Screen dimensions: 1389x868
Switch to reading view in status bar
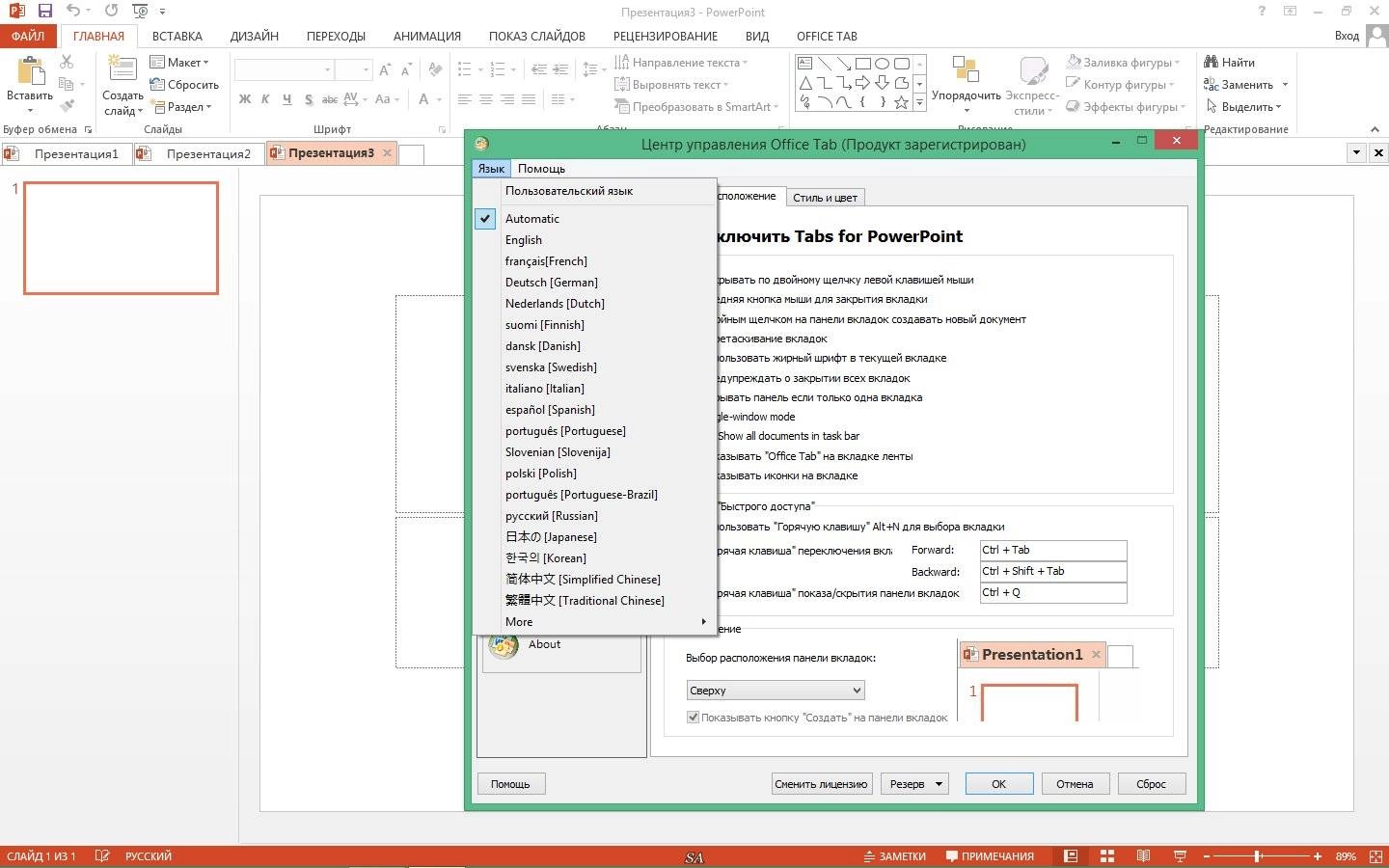coord(1143,855)
